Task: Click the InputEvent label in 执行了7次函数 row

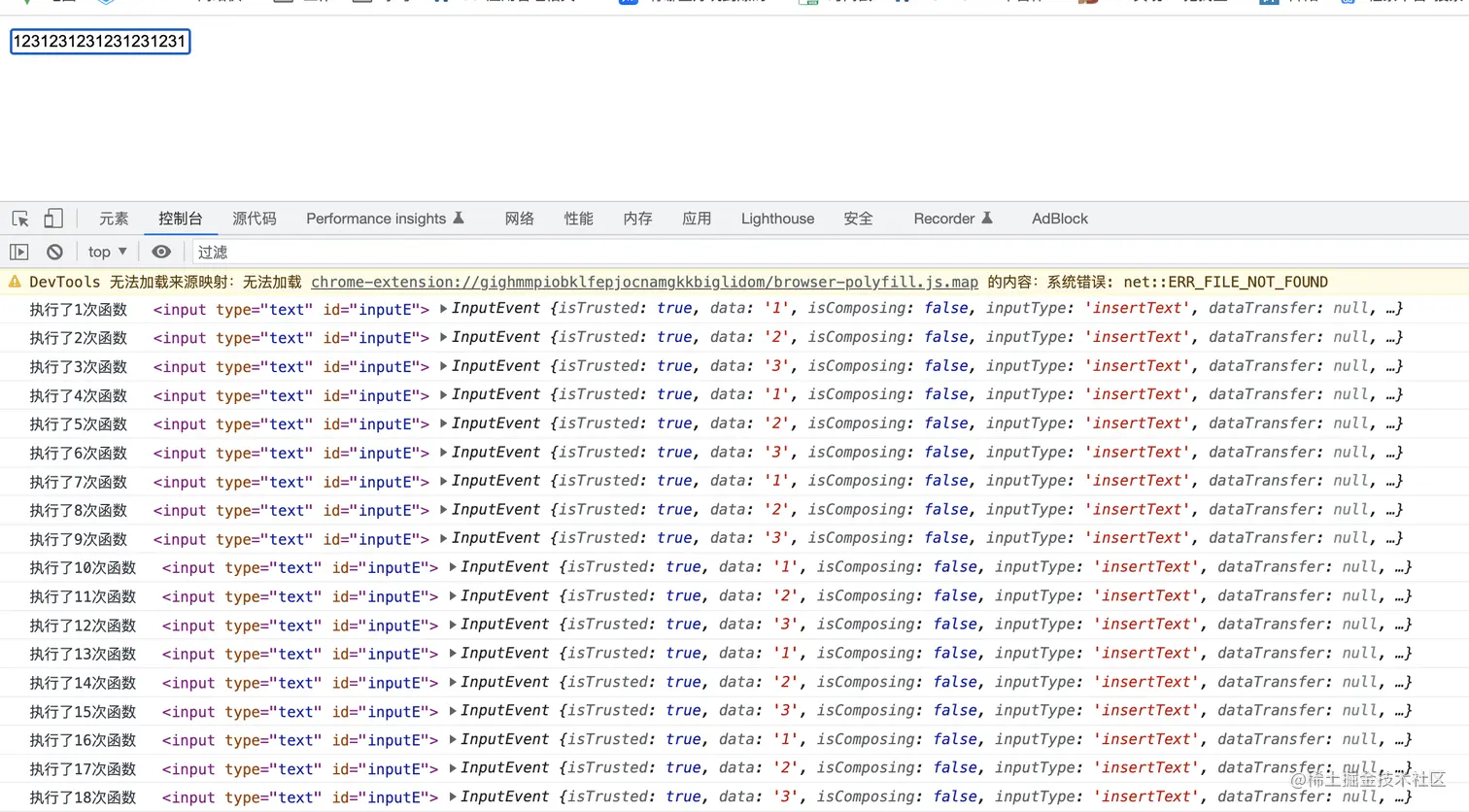Action: (495, 481)
